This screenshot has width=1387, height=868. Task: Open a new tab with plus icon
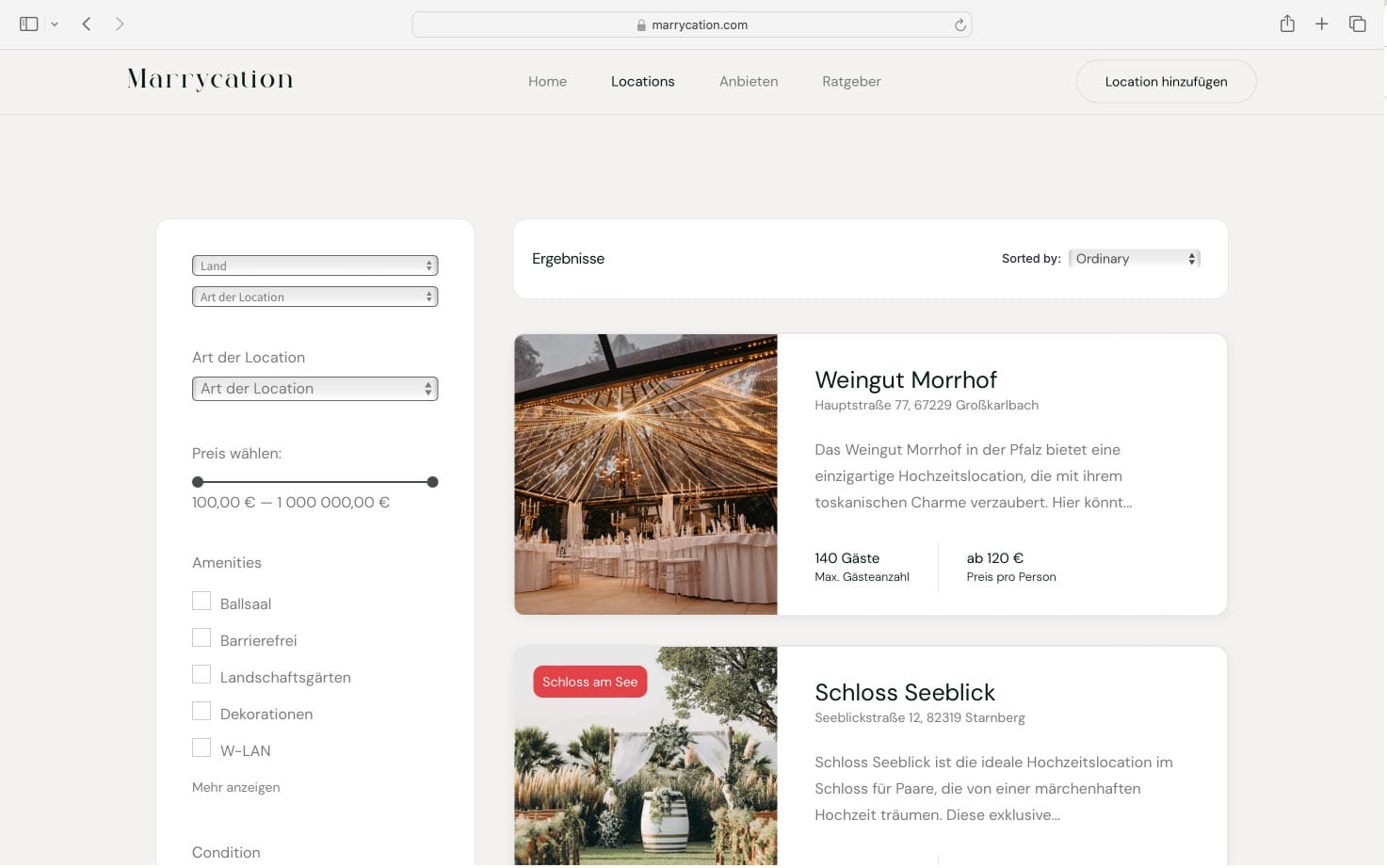coord(1322,24)
